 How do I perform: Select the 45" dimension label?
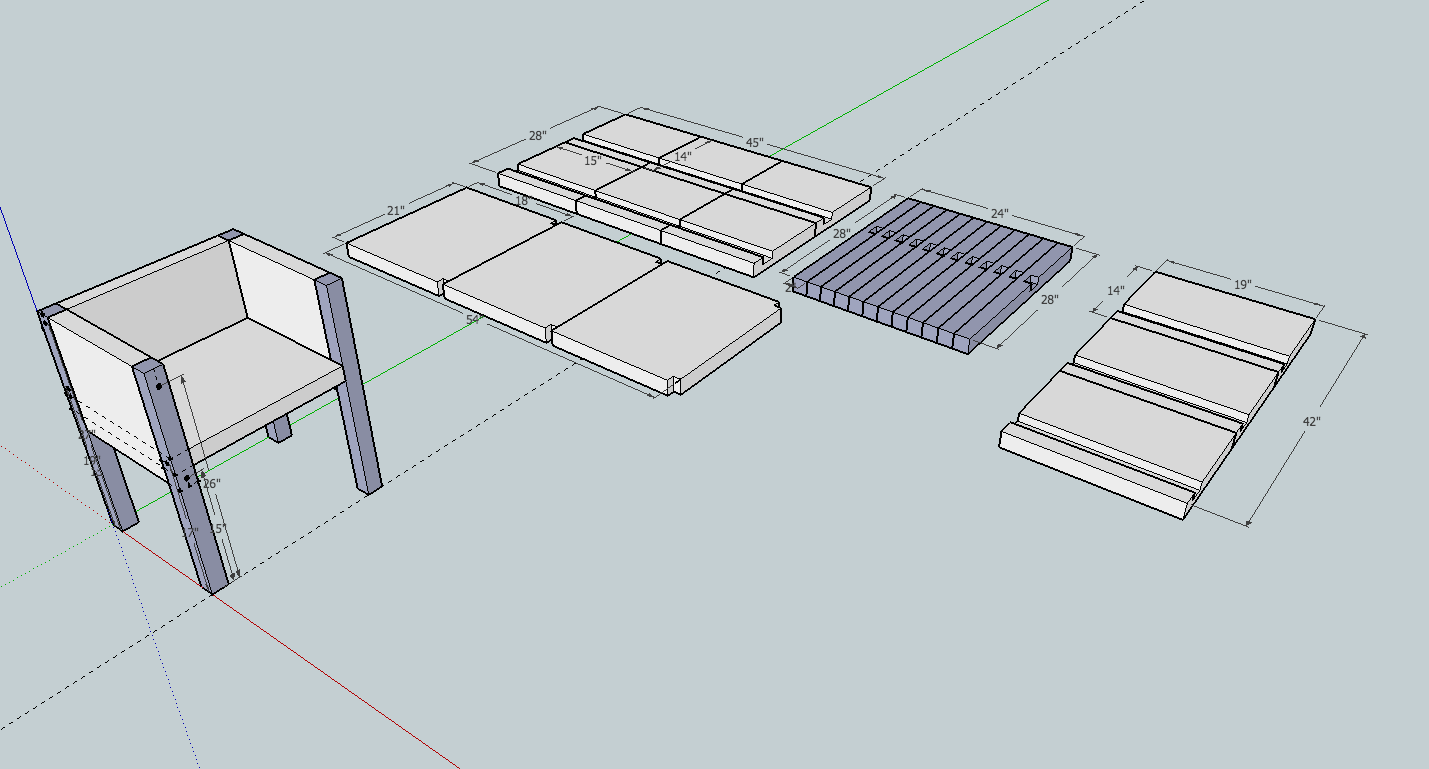(754, 143)
